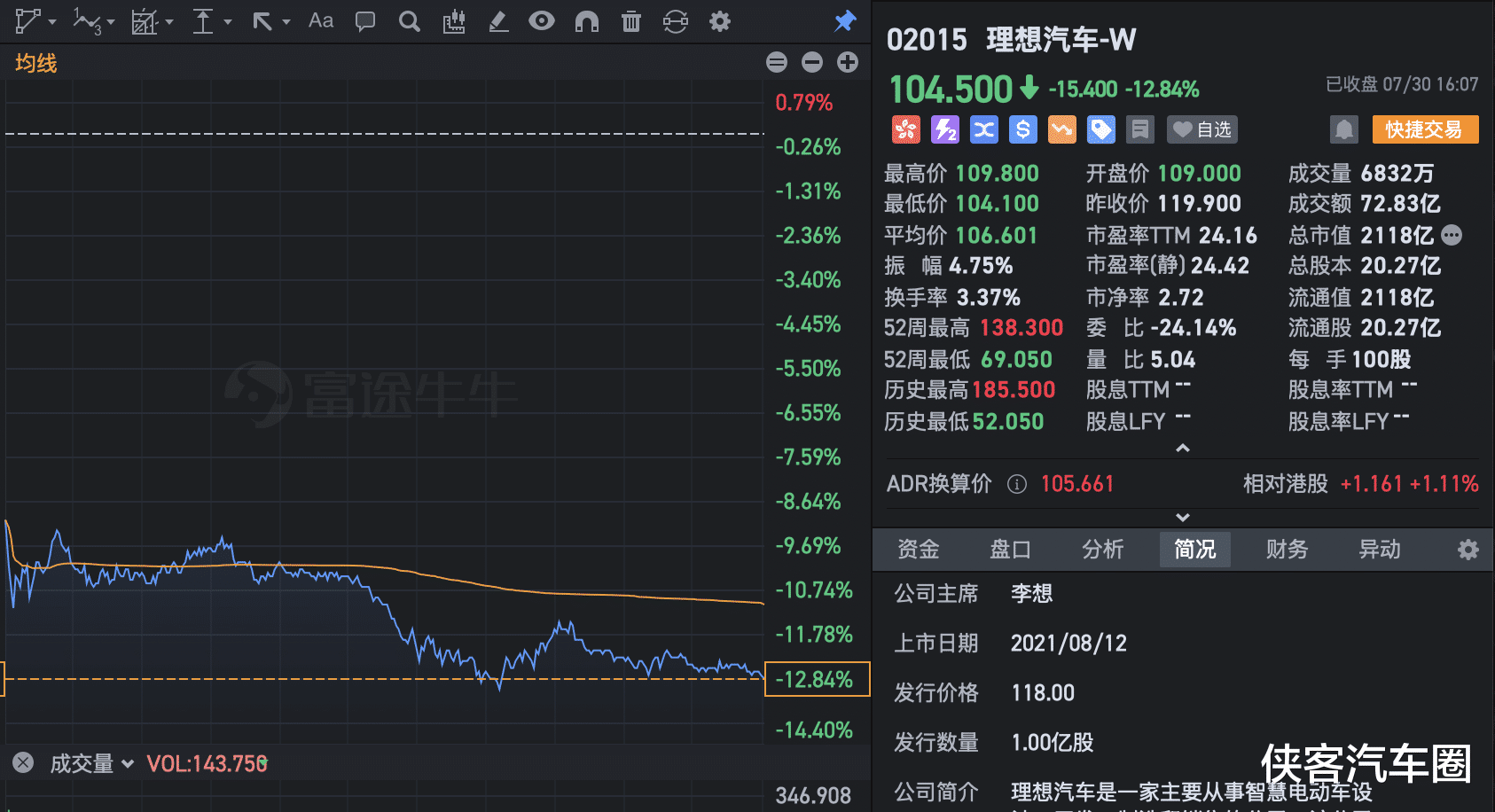Collapse the quote details with up chevron
Screen dimensions: 1495x812
click(1182, 449)
